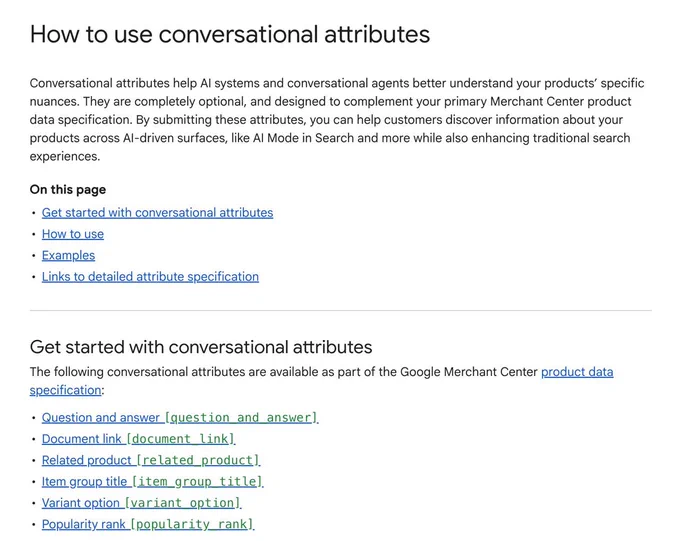Click 'Google Merchant Center' text above attribute list
The image size is (680, 541).
[x=469, y=372]
